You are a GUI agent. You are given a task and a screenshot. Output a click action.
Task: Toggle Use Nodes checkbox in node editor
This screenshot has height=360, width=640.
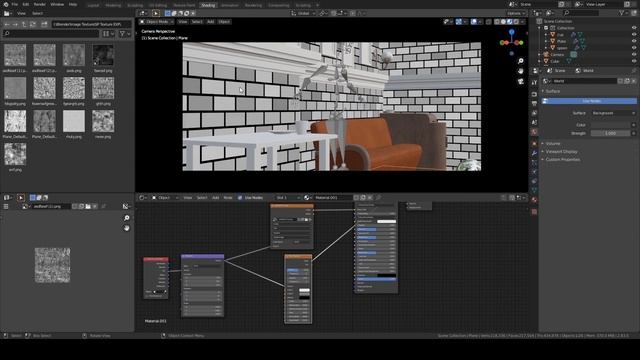click(240, 198)
